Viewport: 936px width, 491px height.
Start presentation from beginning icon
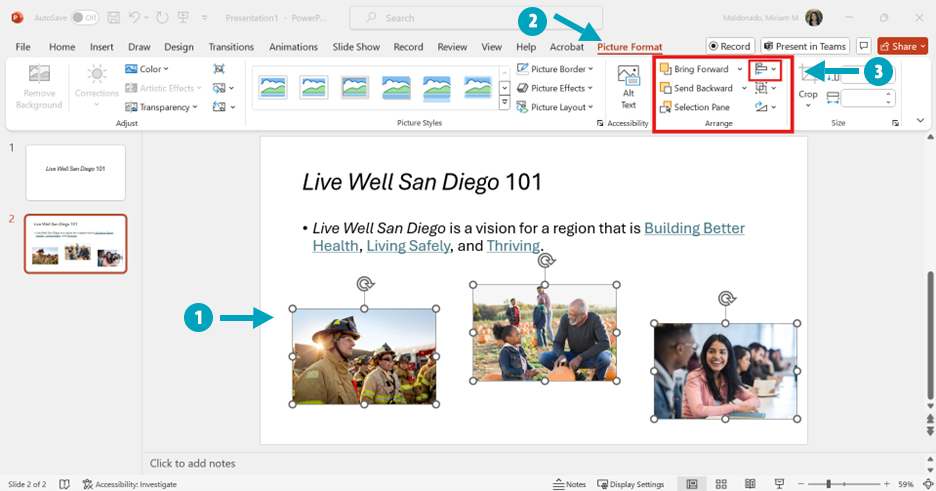click(181, 18)
